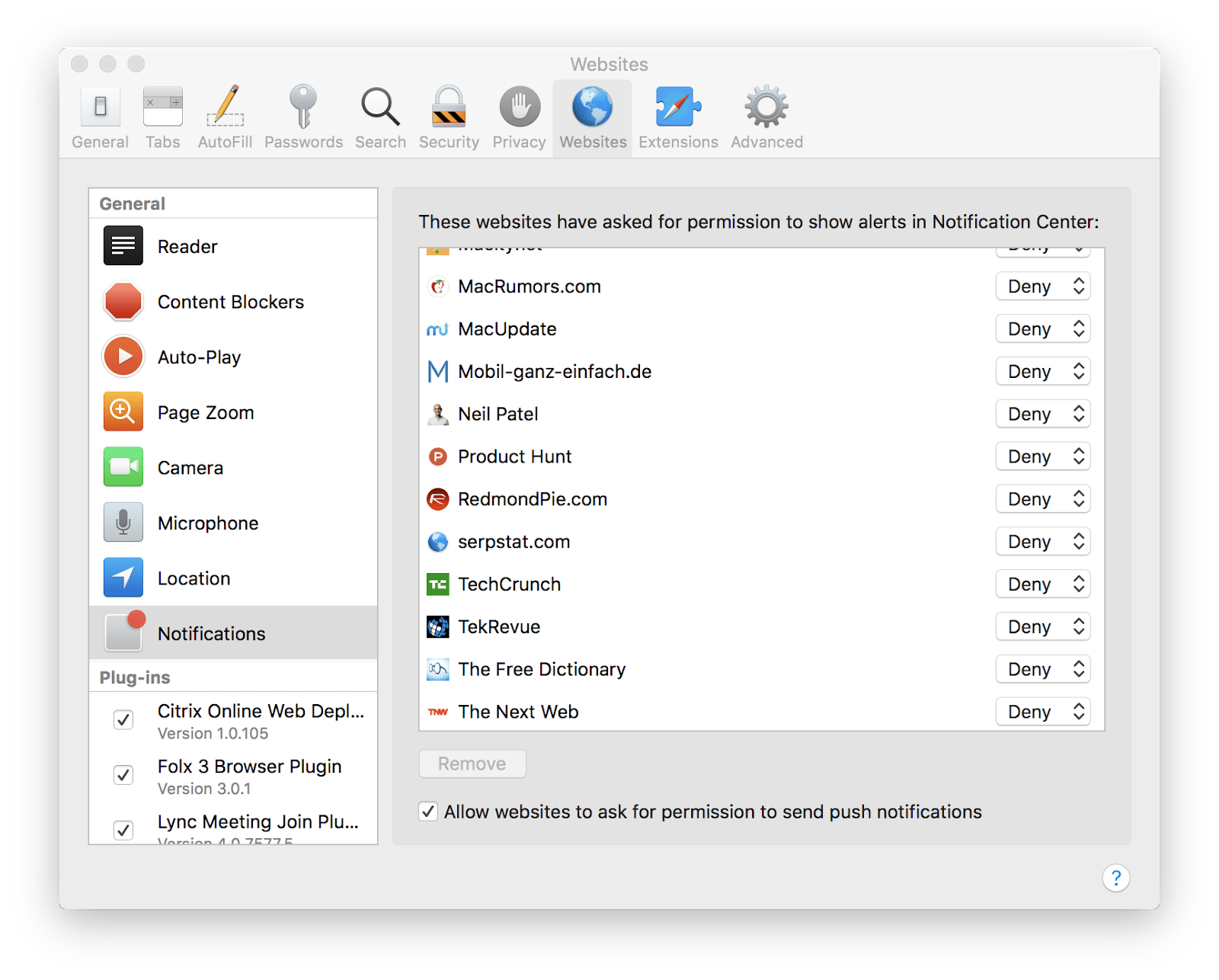Screen dimensions: 1219x980
Task: Click the Remove button
Action: 472,764
